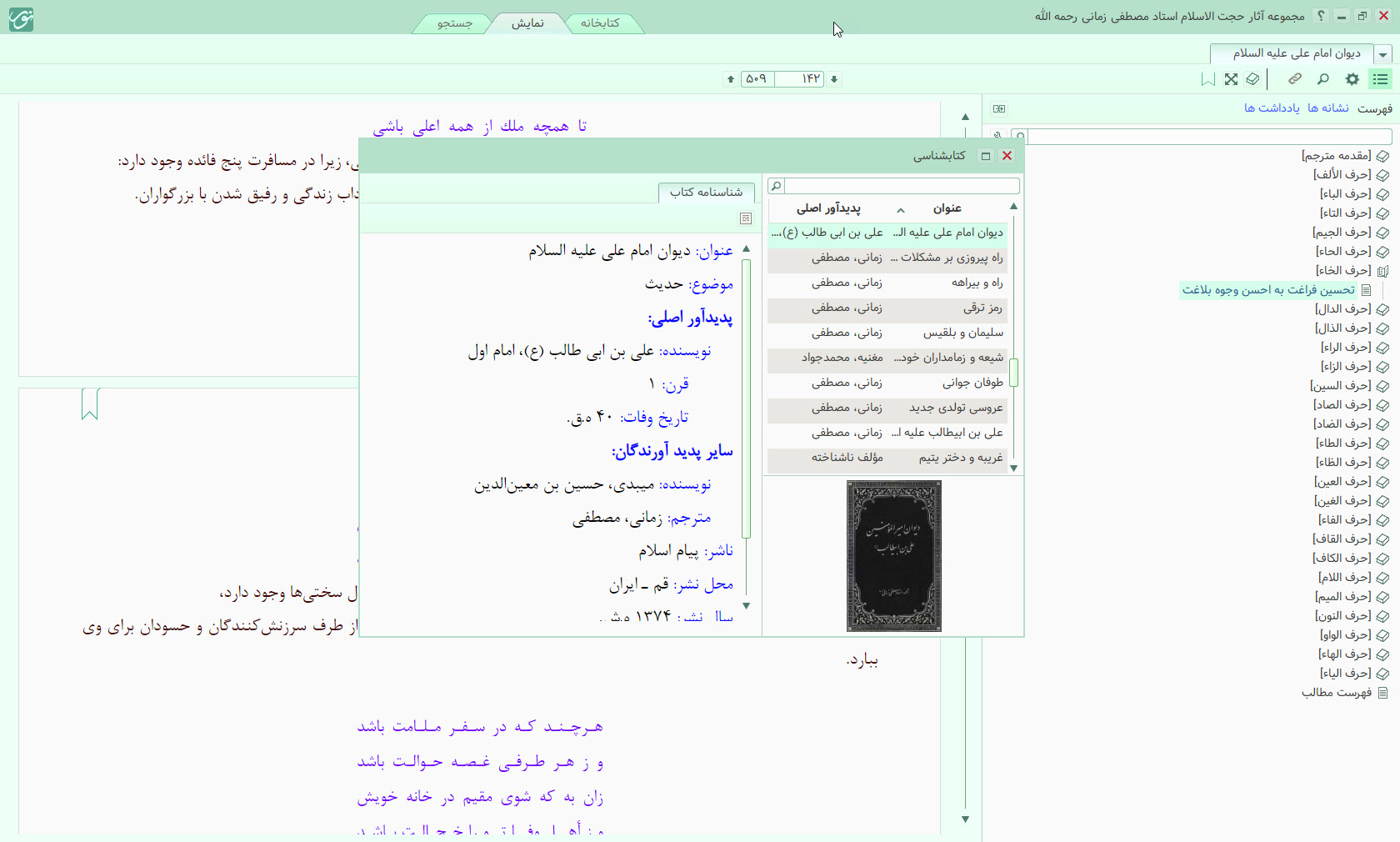Click the collapse side panel icon
1400x842 pixels.
pos(999,108)
